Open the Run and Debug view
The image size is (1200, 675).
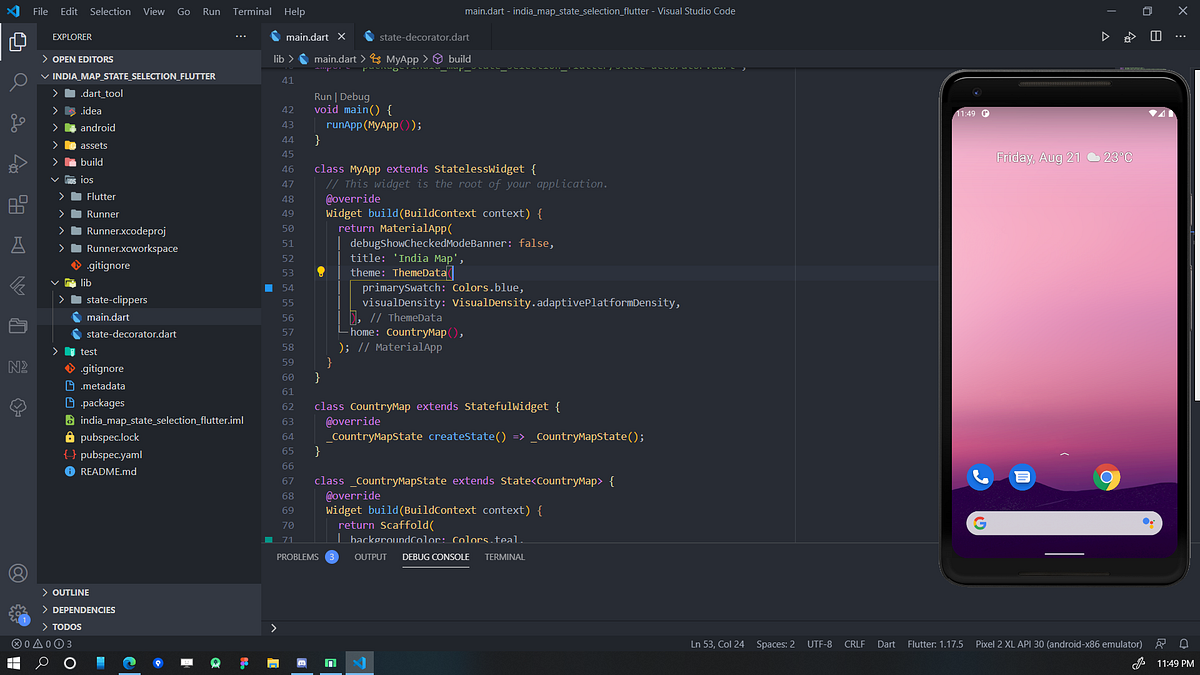pos(18,162)
